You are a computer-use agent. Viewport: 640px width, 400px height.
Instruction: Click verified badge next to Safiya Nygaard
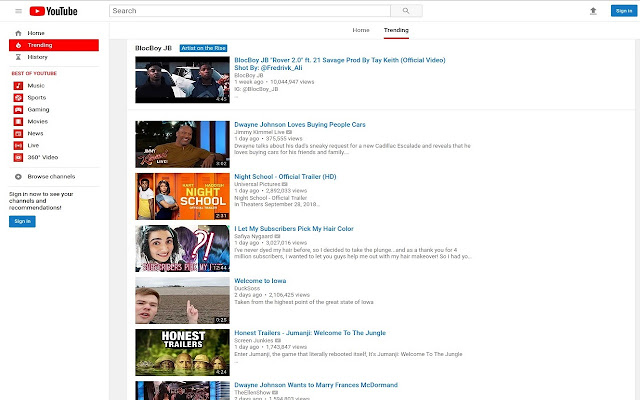(278, 236)
